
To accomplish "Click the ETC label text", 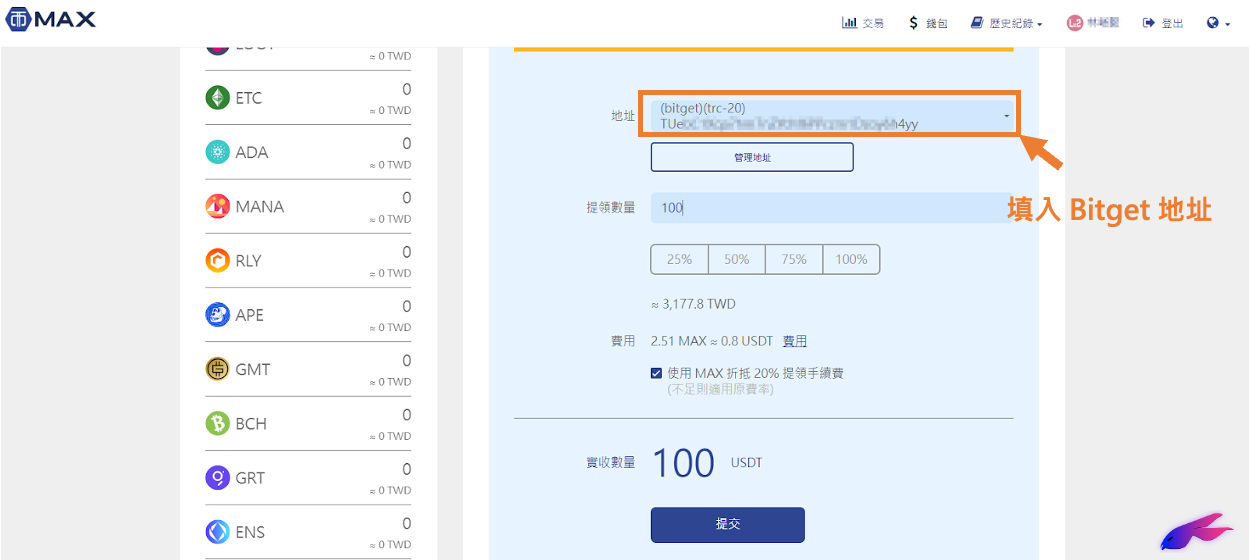I will point(249,98).
